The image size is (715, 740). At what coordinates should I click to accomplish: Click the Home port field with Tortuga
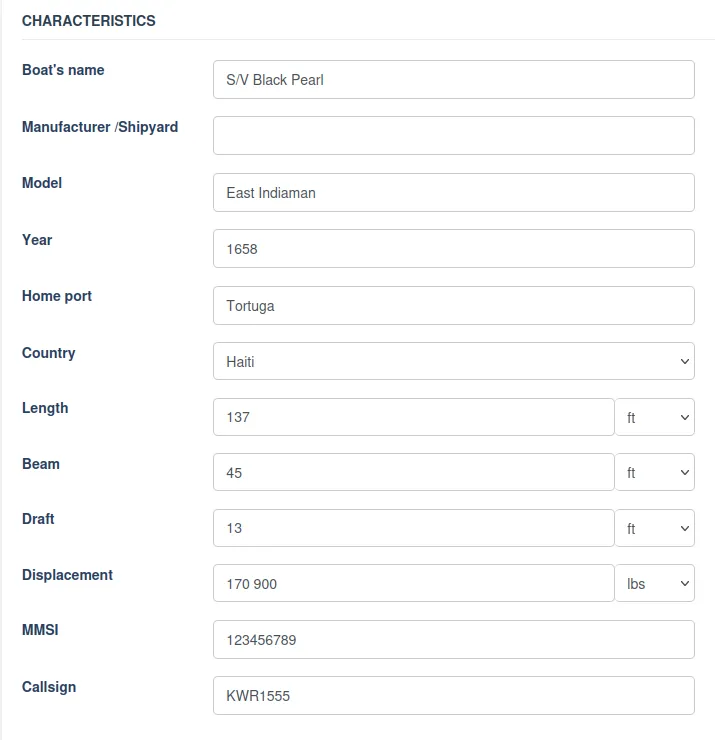[x=454, y=305]
